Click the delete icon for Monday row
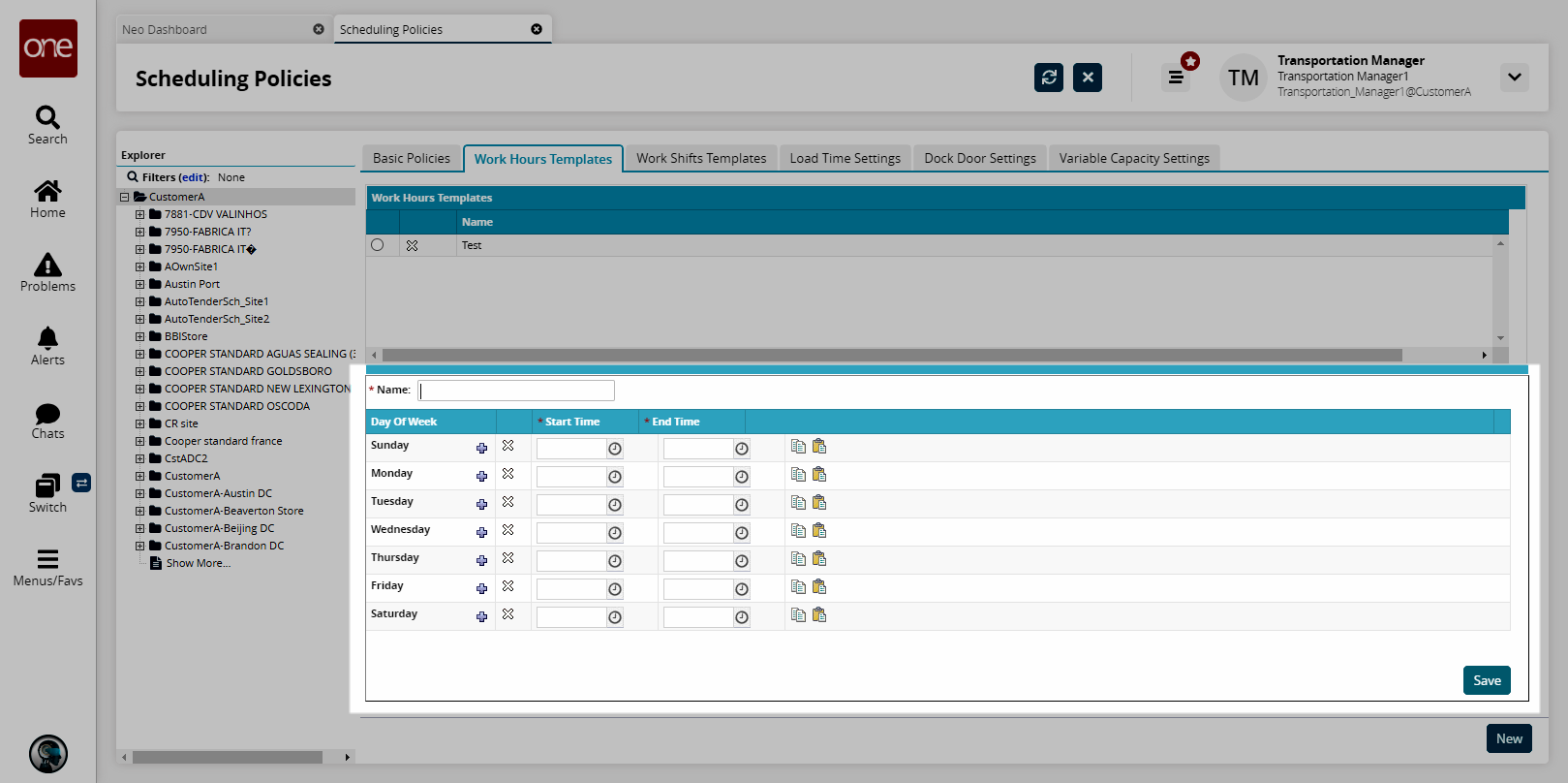 click(x=507, y=474)
